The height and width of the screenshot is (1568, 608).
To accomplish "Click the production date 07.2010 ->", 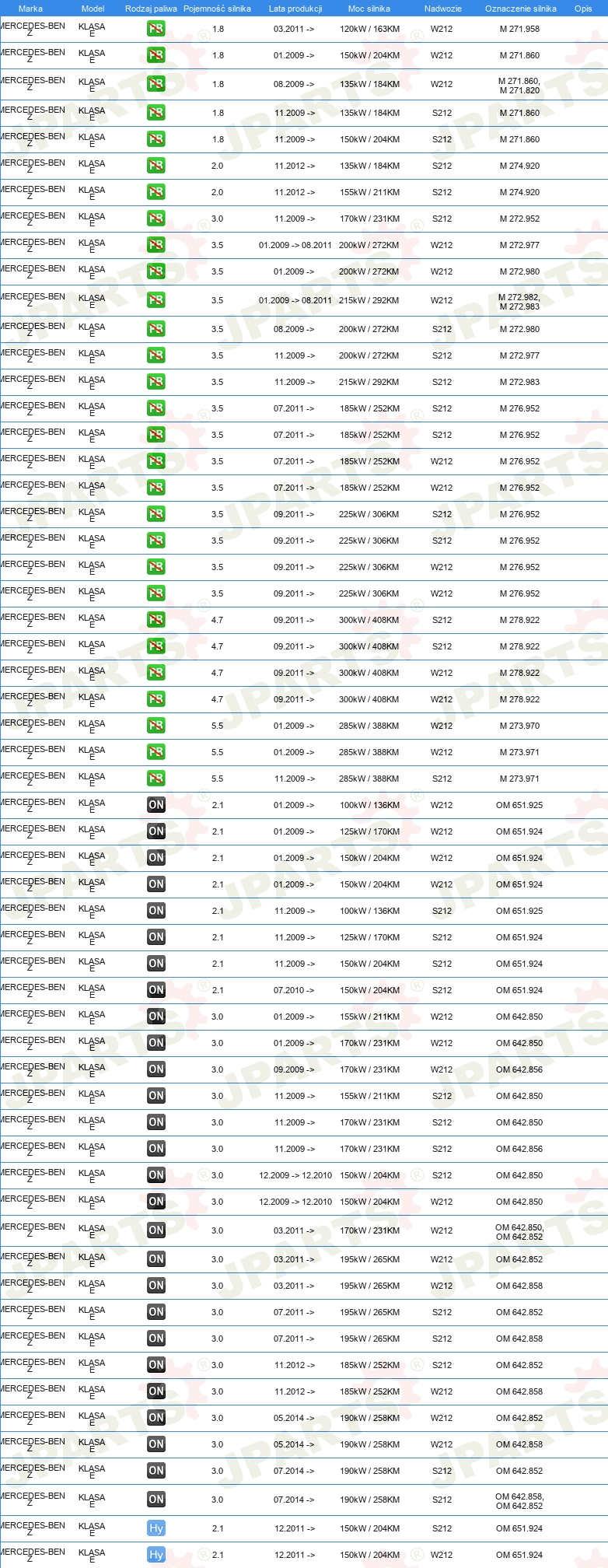I will pos(294,990).
